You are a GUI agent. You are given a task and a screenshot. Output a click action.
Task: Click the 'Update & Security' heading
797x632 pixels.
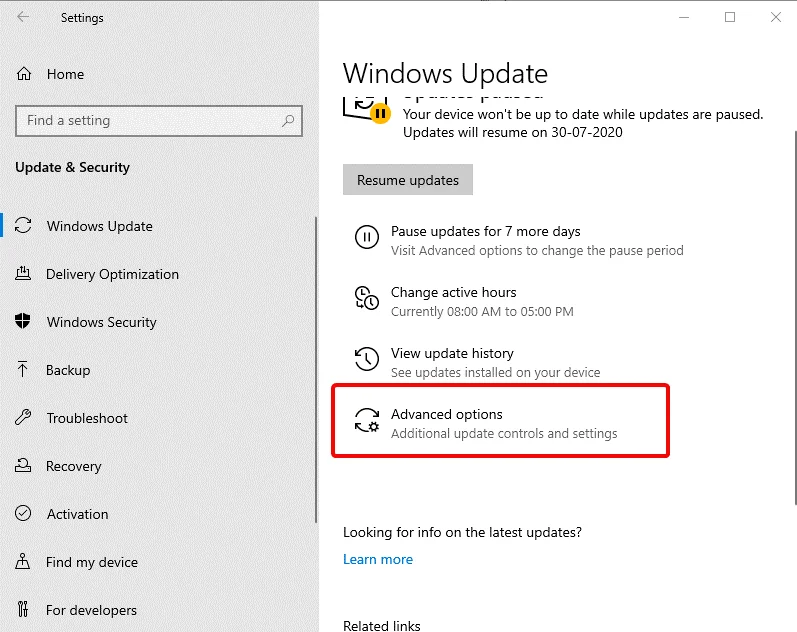pos(72,167)
